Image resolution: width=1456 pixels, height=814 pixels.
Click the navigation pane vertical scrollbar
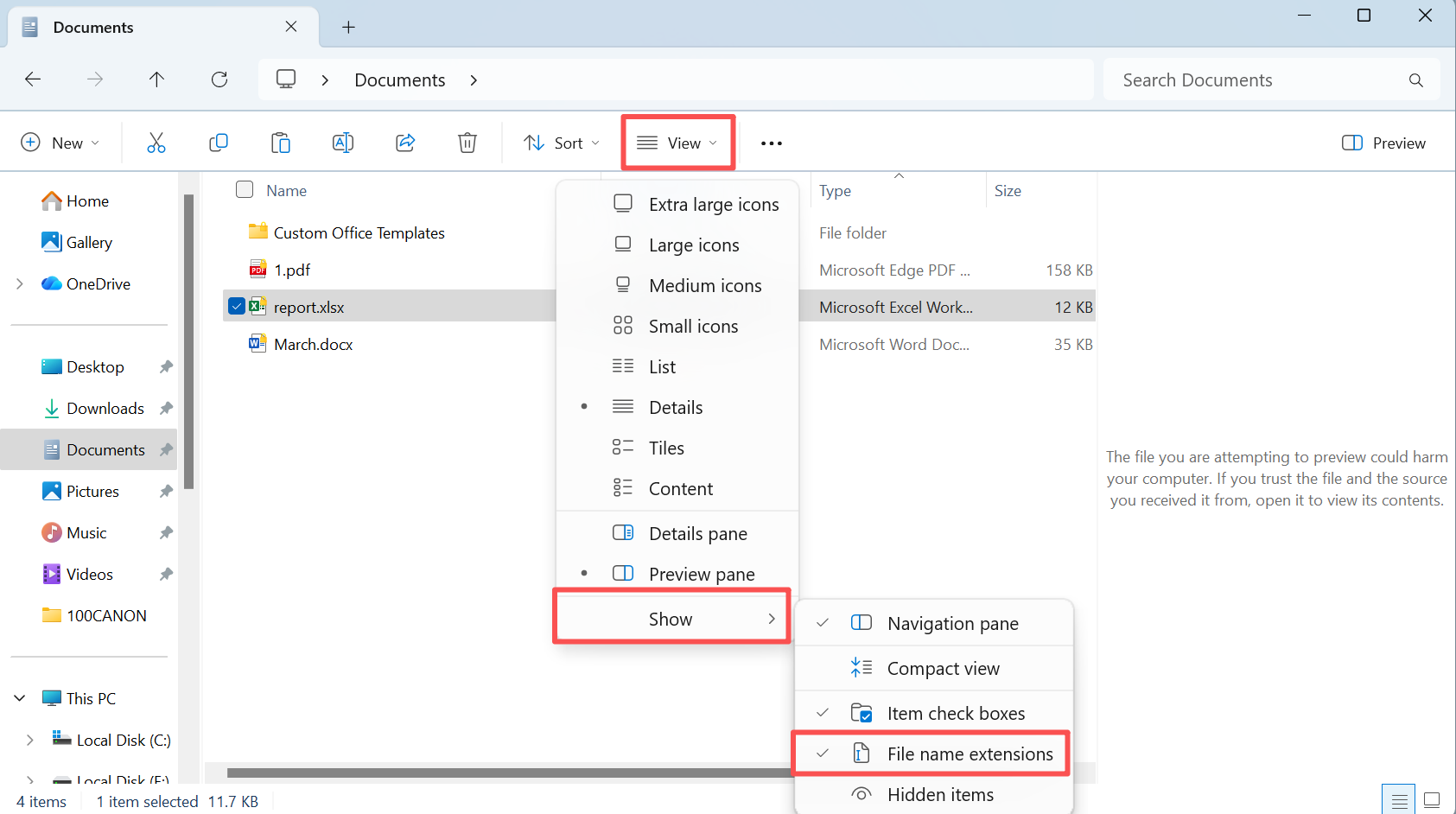tap(188, 342)
